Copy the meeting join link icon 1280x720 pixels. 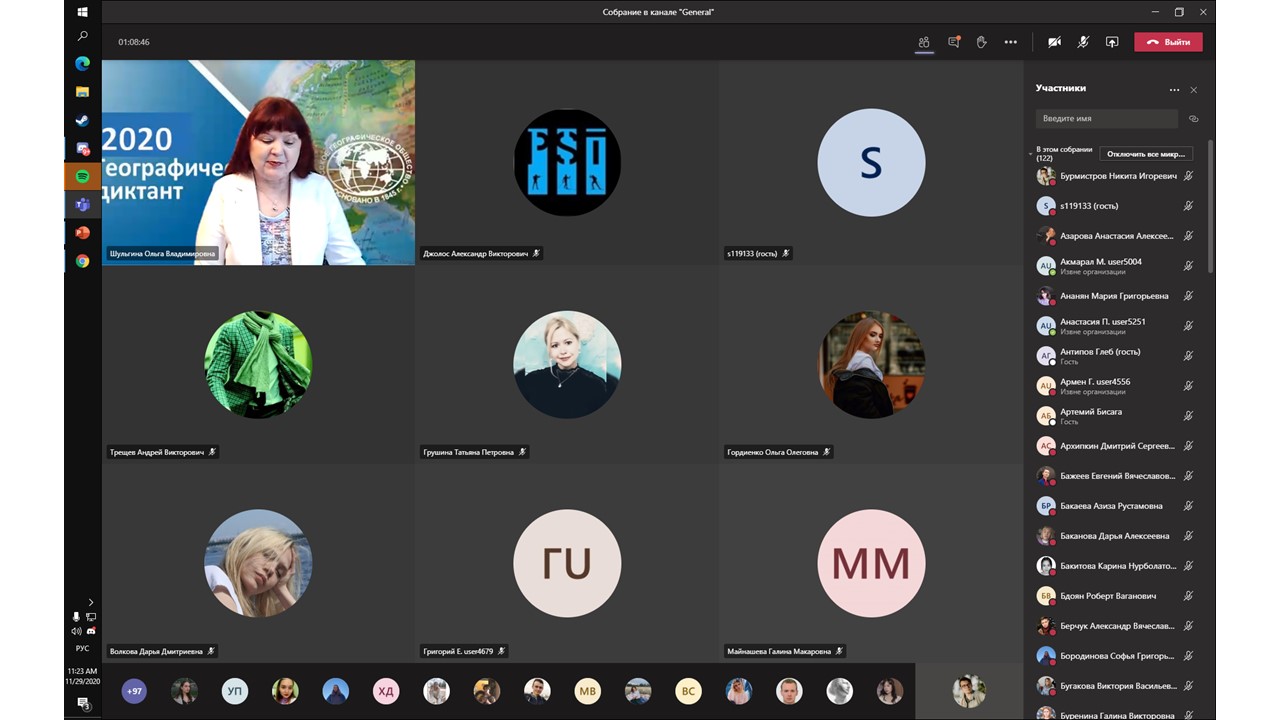tap(1193, 119)
